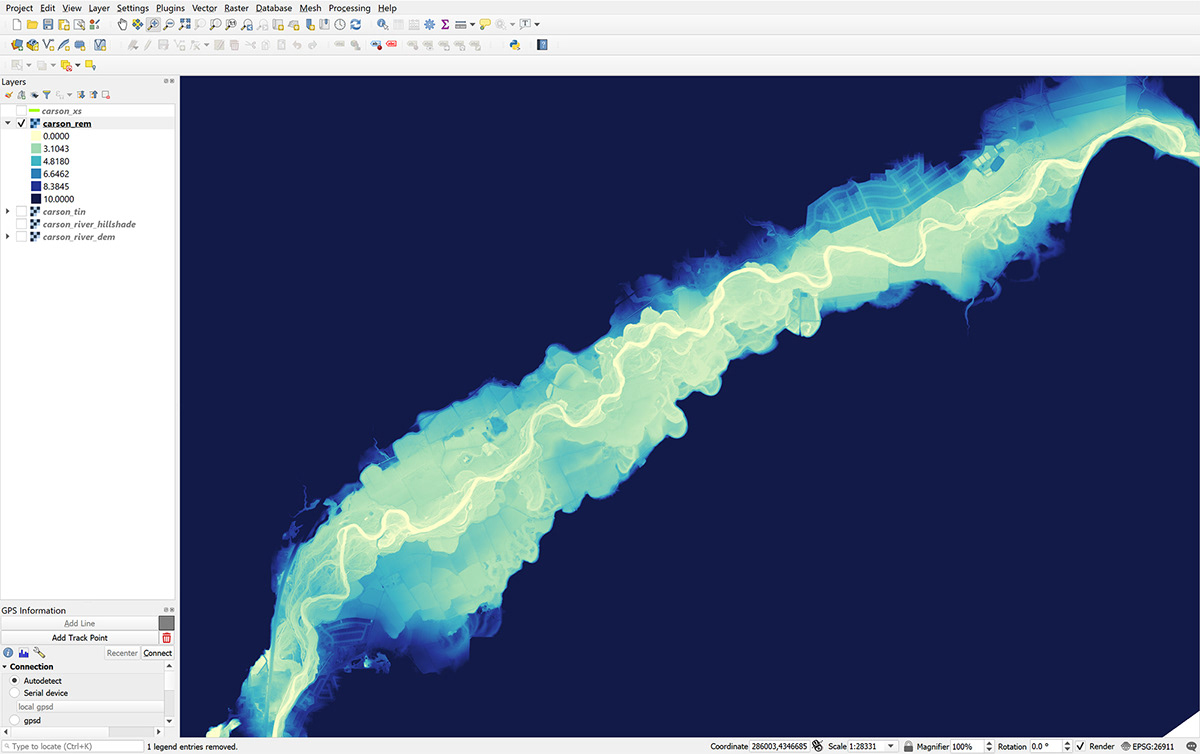Expand the carson_tin layer entry
Image resolution: width=1200 pixels, height=754 pixels.
click(x=7, y=211)
